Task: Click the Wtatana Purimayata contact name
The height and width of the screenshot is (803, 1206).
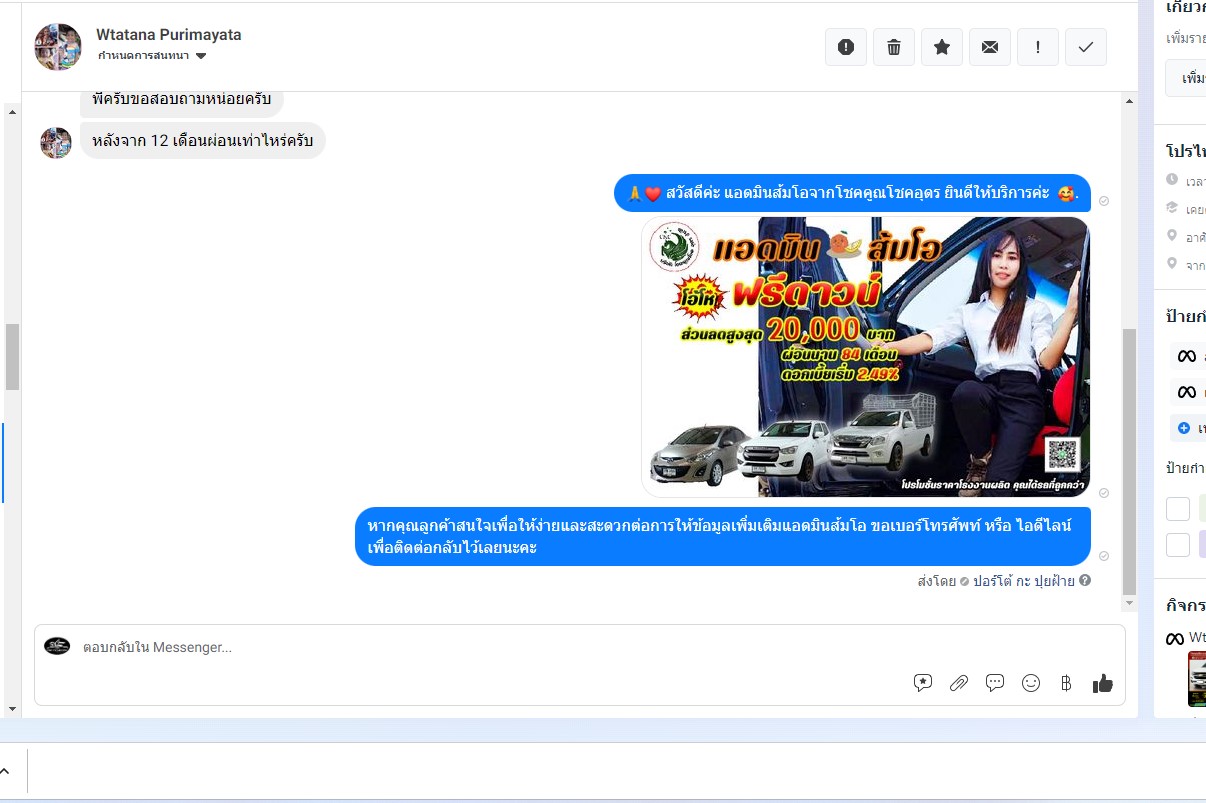Action: (x=169, y=34)
